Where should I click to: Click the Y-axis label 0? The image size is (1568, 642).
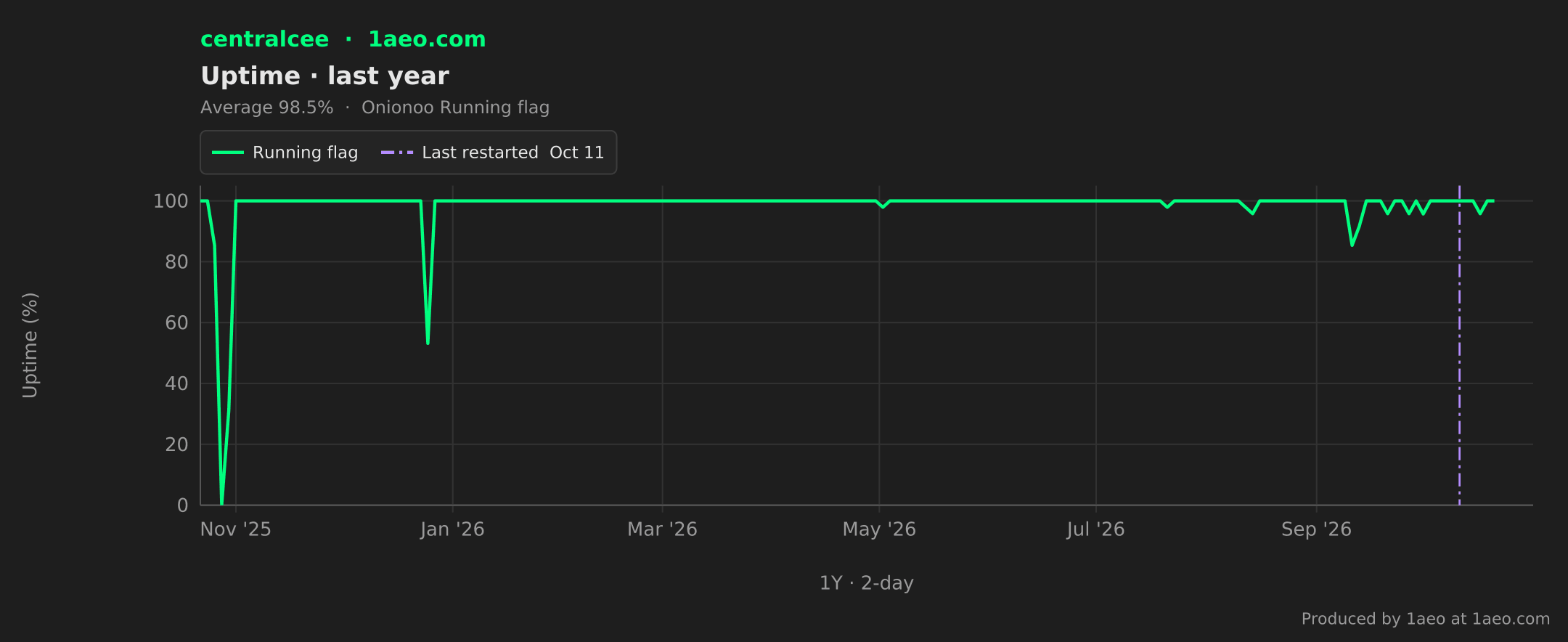pos(183,505)
